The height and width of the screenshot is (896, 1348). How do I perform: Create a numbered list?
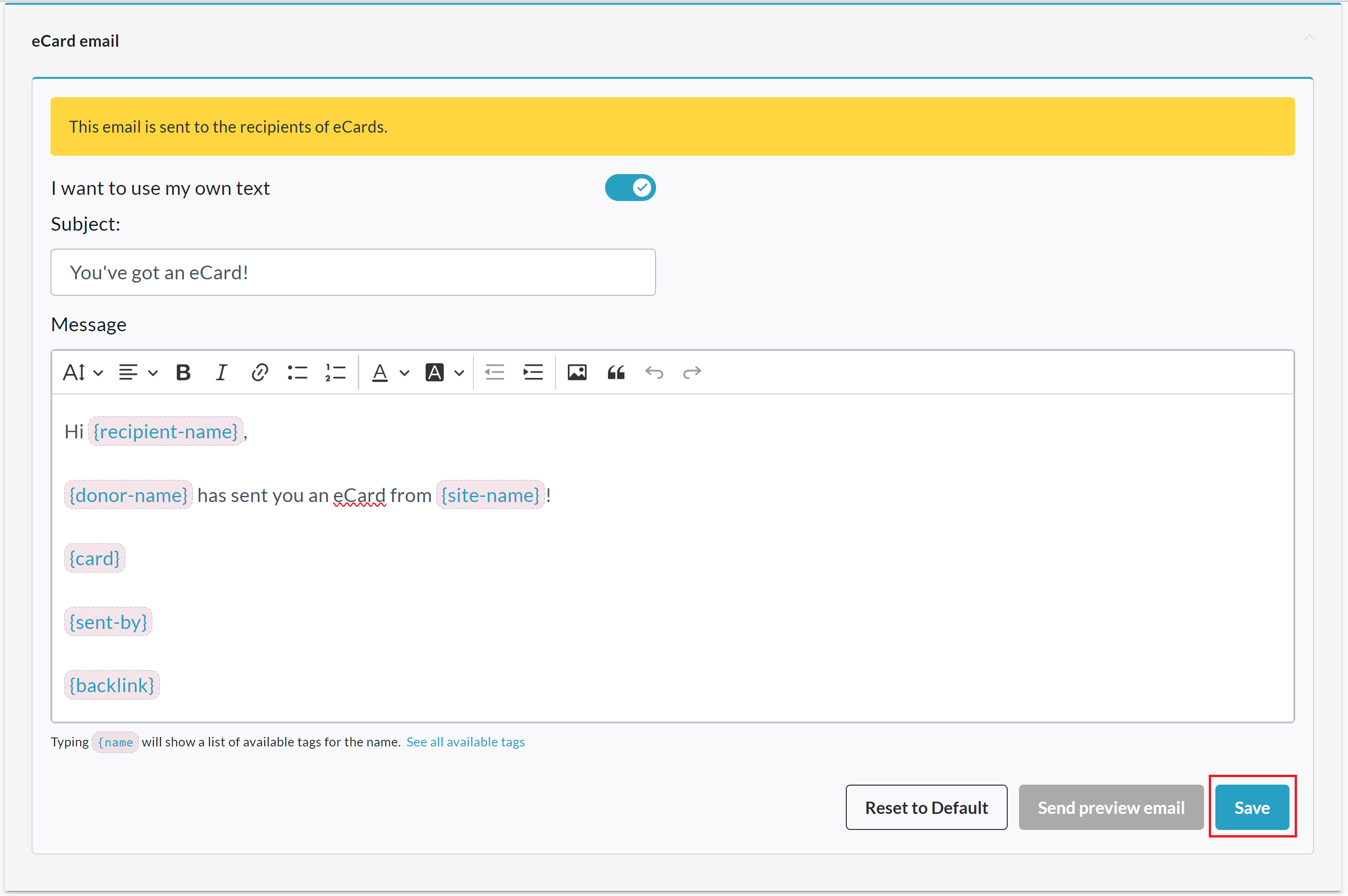point(336,373)
